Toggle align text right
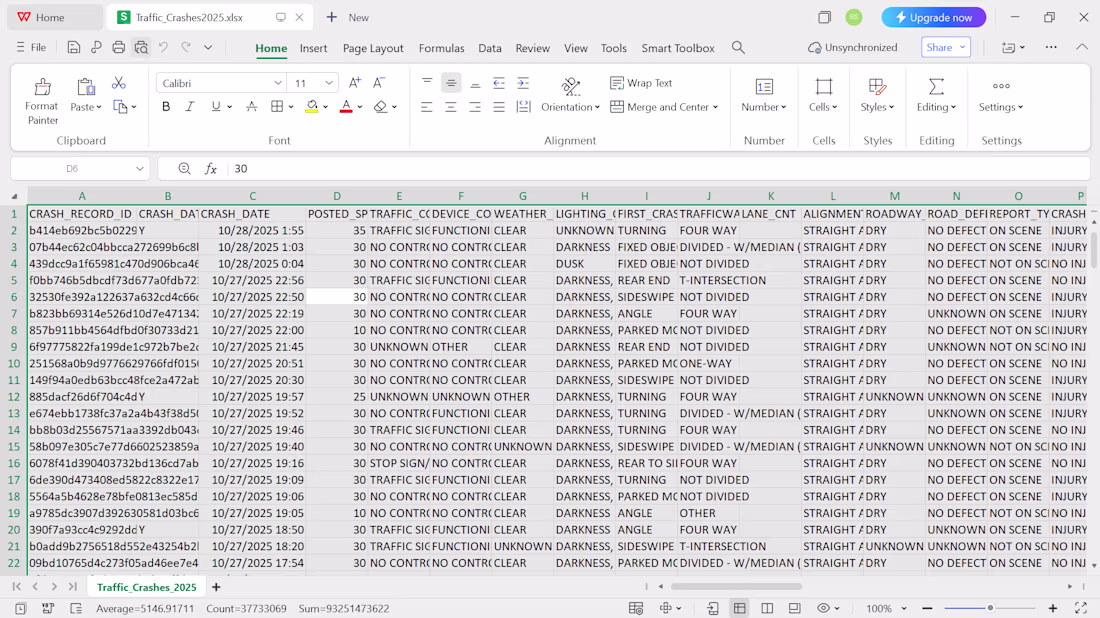The height and width of the screenshot is (618, 1100). click(475, 107)
